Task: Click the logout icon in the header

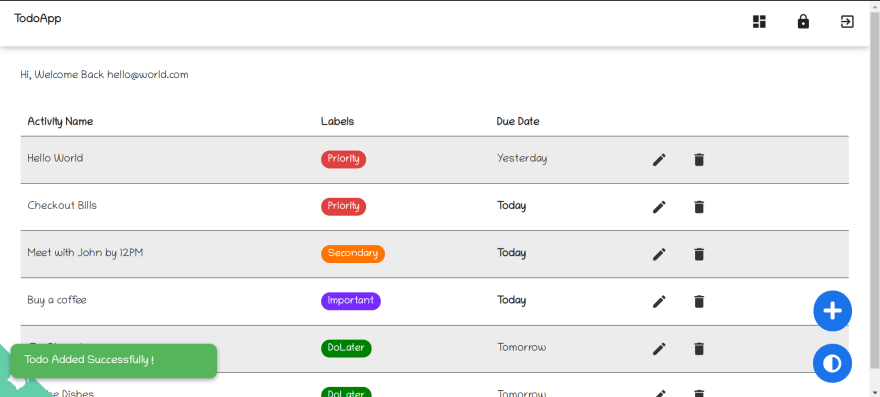Action: pos(847,22)
